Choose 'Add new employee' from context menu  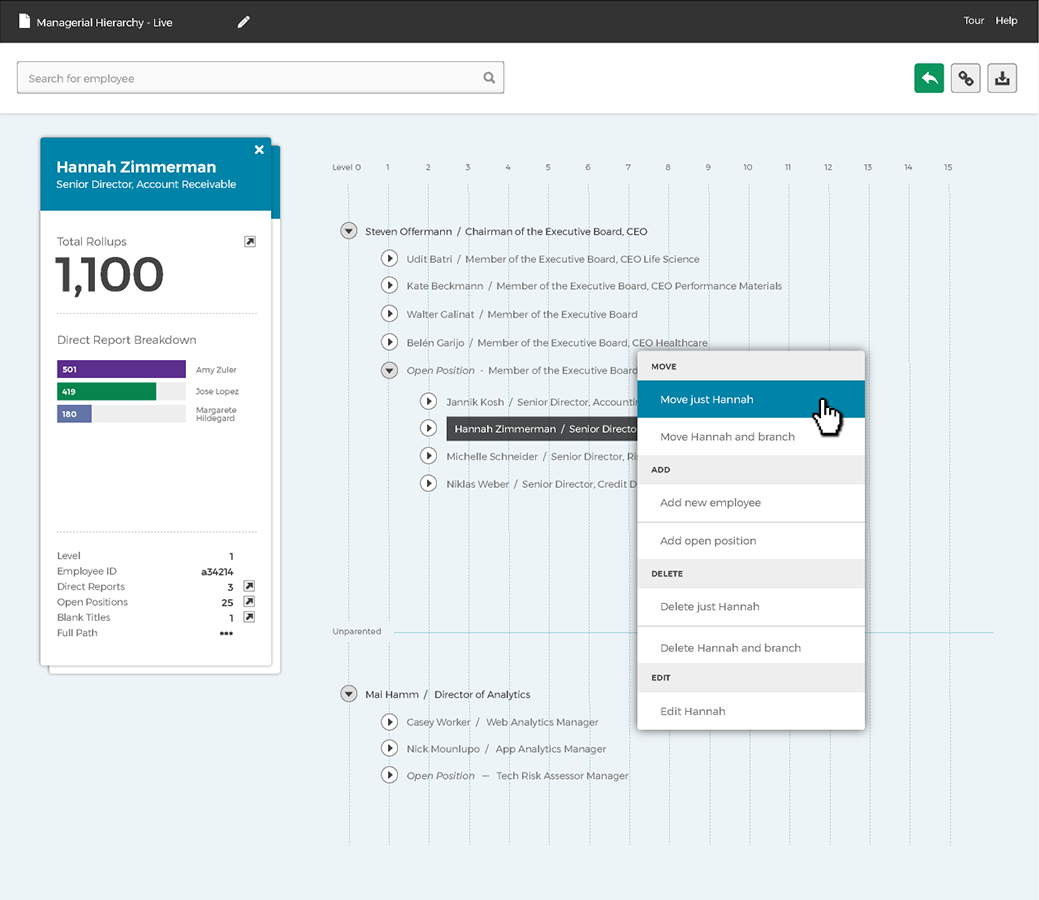point(710,503)
